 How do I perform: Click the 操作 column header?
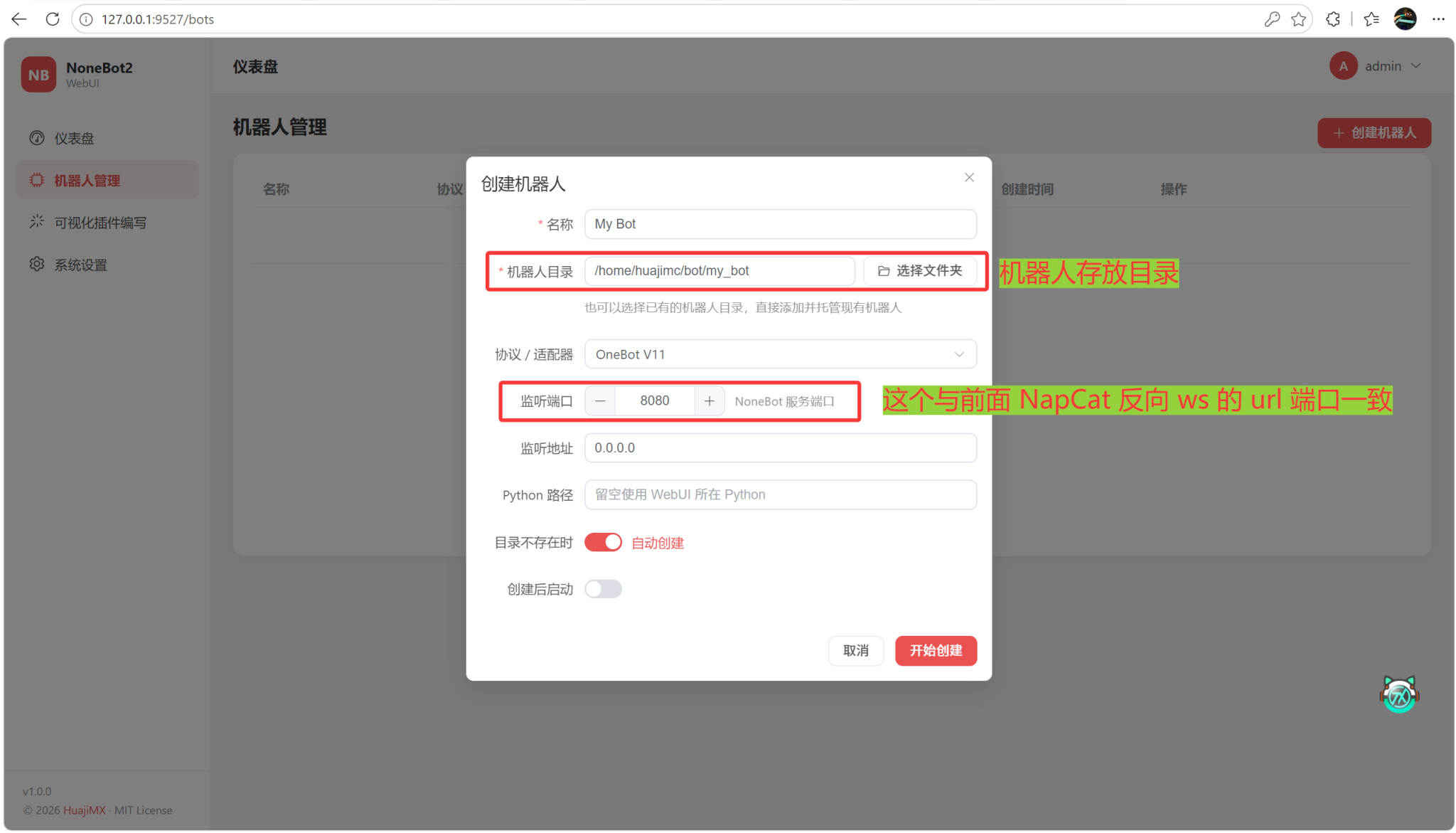(1174, 189)
